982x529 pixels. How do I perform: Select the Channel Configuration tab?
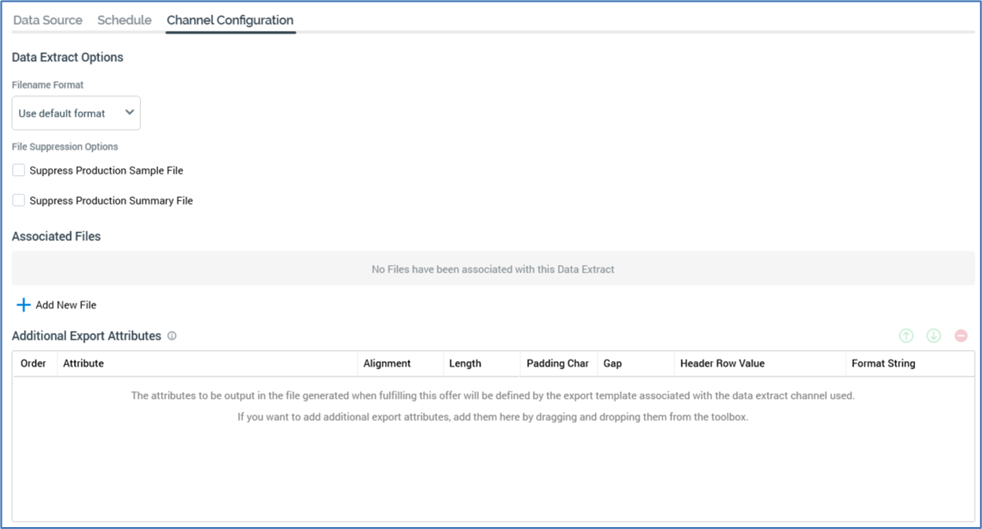pyautogui.click(x=230, y=20)
